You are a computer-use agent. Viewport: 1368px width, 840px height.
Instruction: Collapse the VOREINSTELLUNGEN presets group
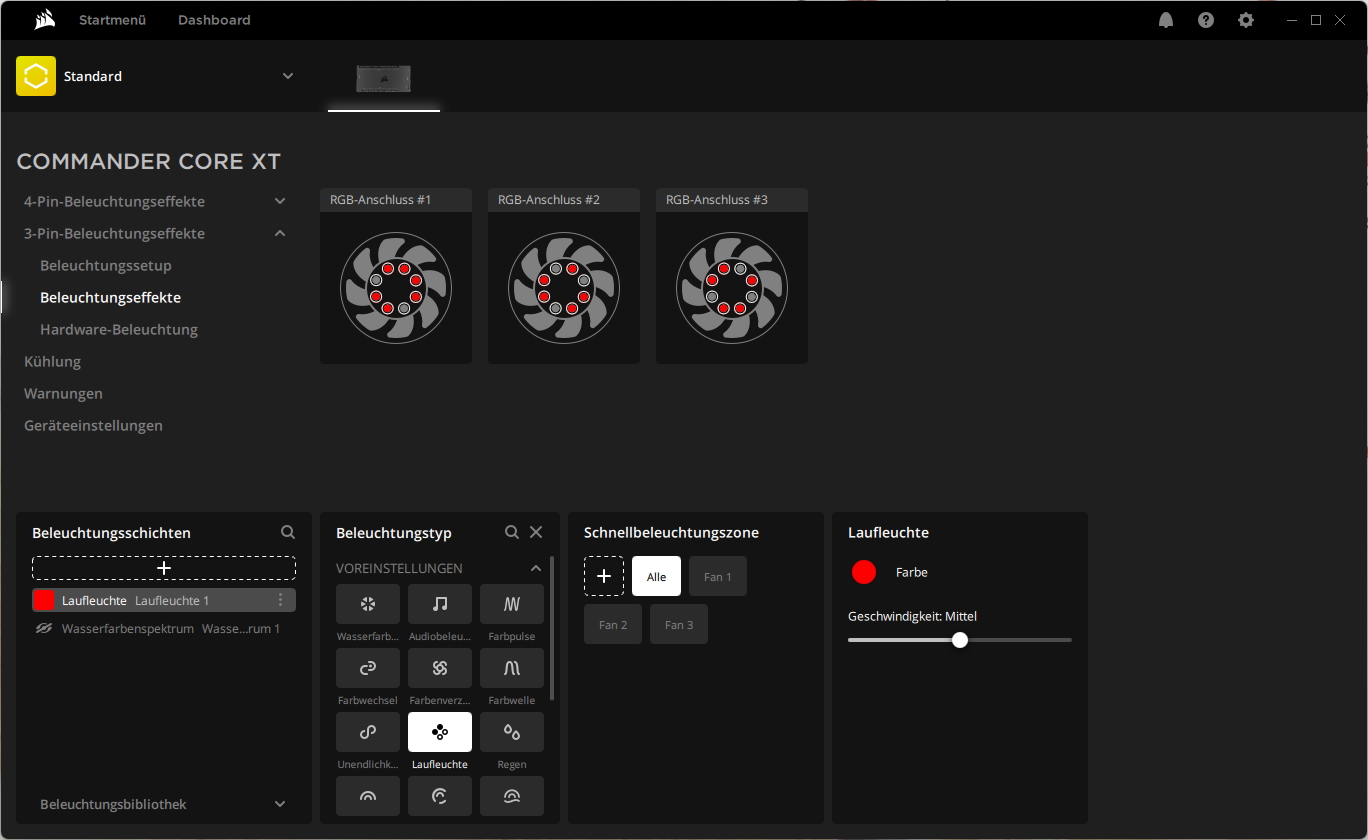[x=536, y=568]
